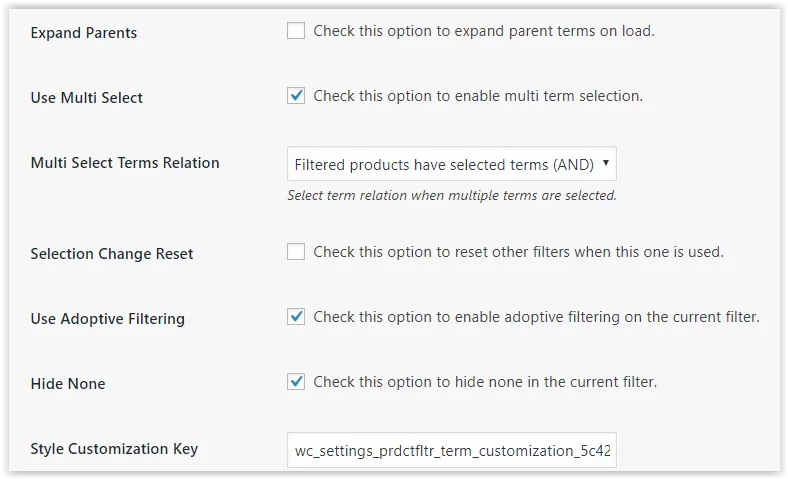Click text 'expand parent terms on load'

(554, 31)
